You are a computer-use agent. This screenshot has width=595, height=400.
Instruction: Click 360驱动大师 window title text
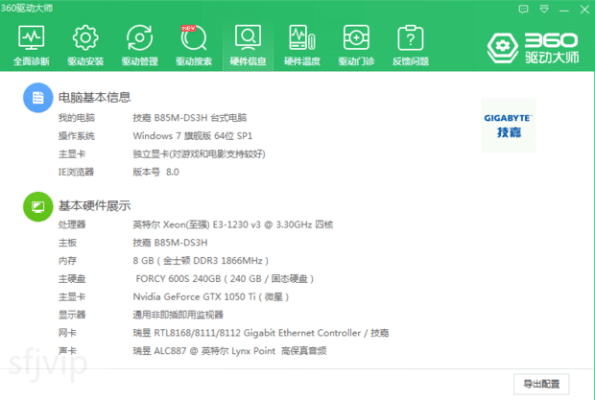tap(27, 8)
